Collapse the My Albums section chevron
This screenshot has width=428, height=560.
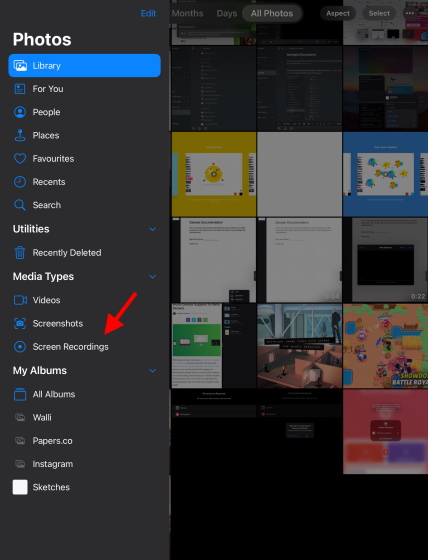click(x=153, y=371)
